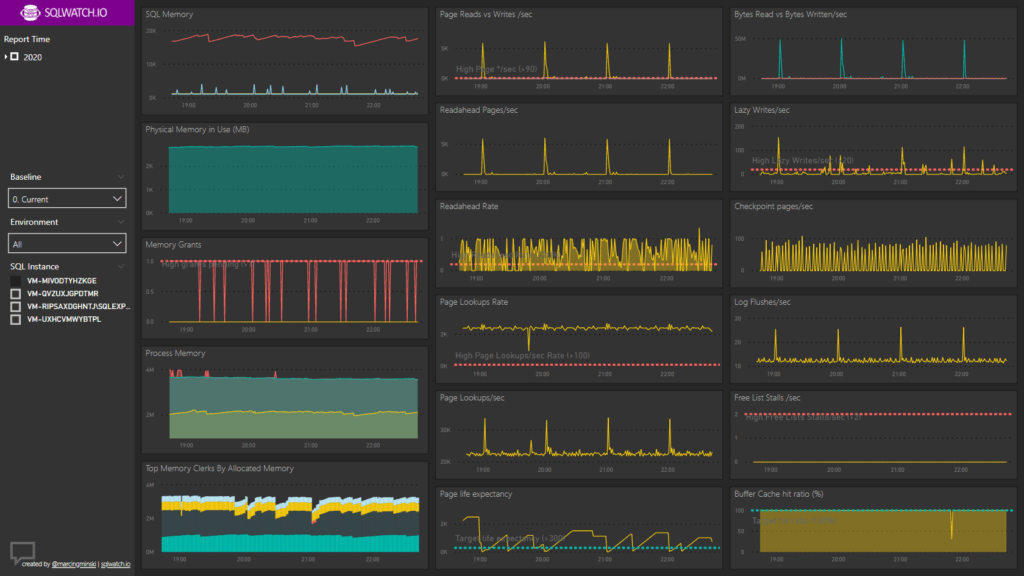Image resolution: width=1024 pixels, height=576 pixels.
Task: Select the Process Memory chart title
Action: [x=175, y=353]
